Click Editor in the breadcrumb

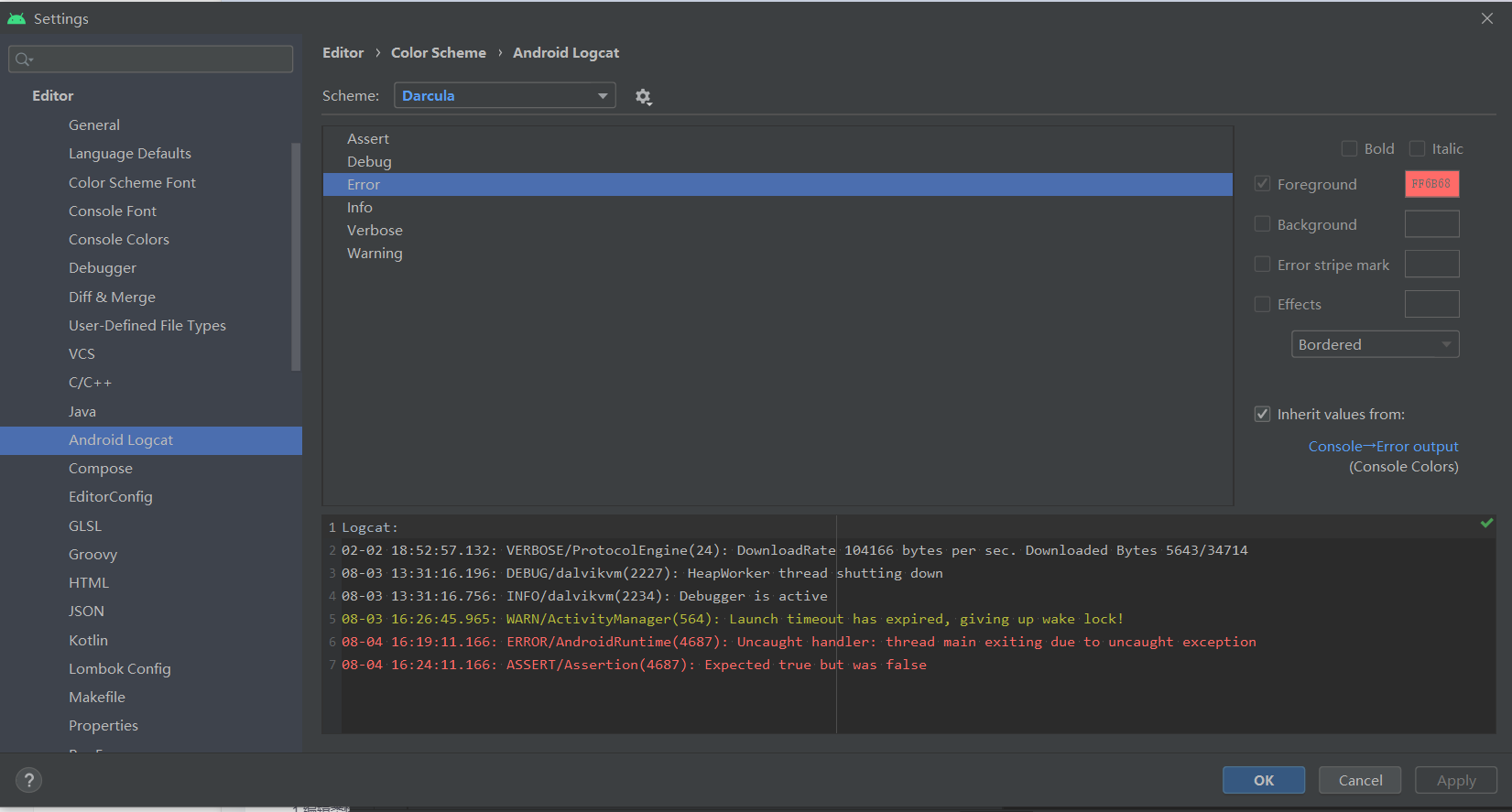[343, 53]
